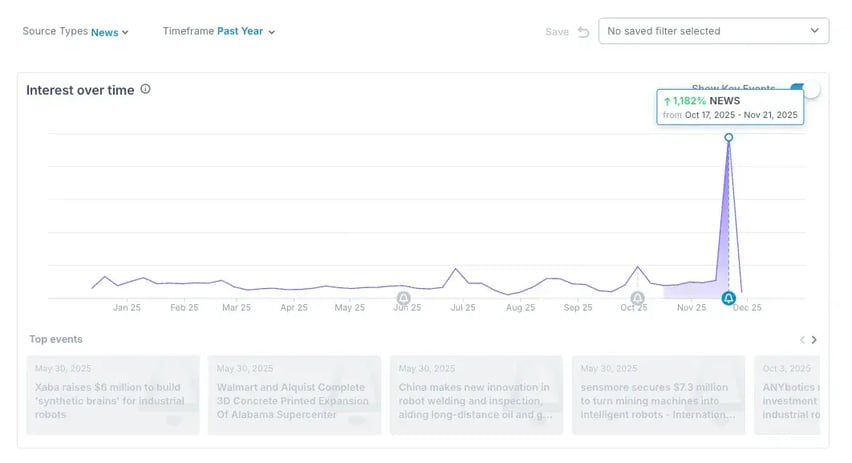
Task: Click the previous arrow in Top events
Action: 802,340
